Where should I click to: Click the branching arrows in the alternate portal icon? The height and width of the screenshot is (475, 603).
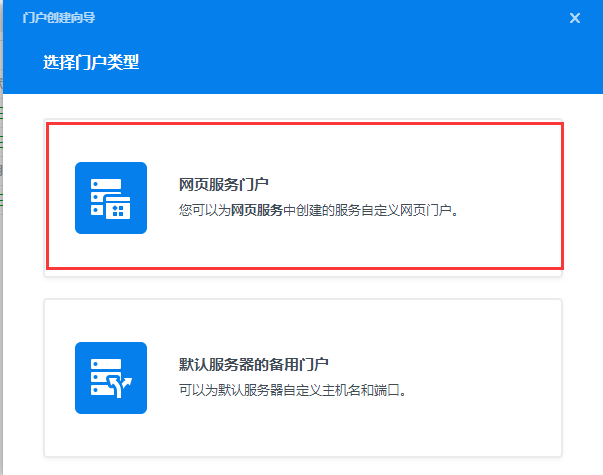(122, 385)
